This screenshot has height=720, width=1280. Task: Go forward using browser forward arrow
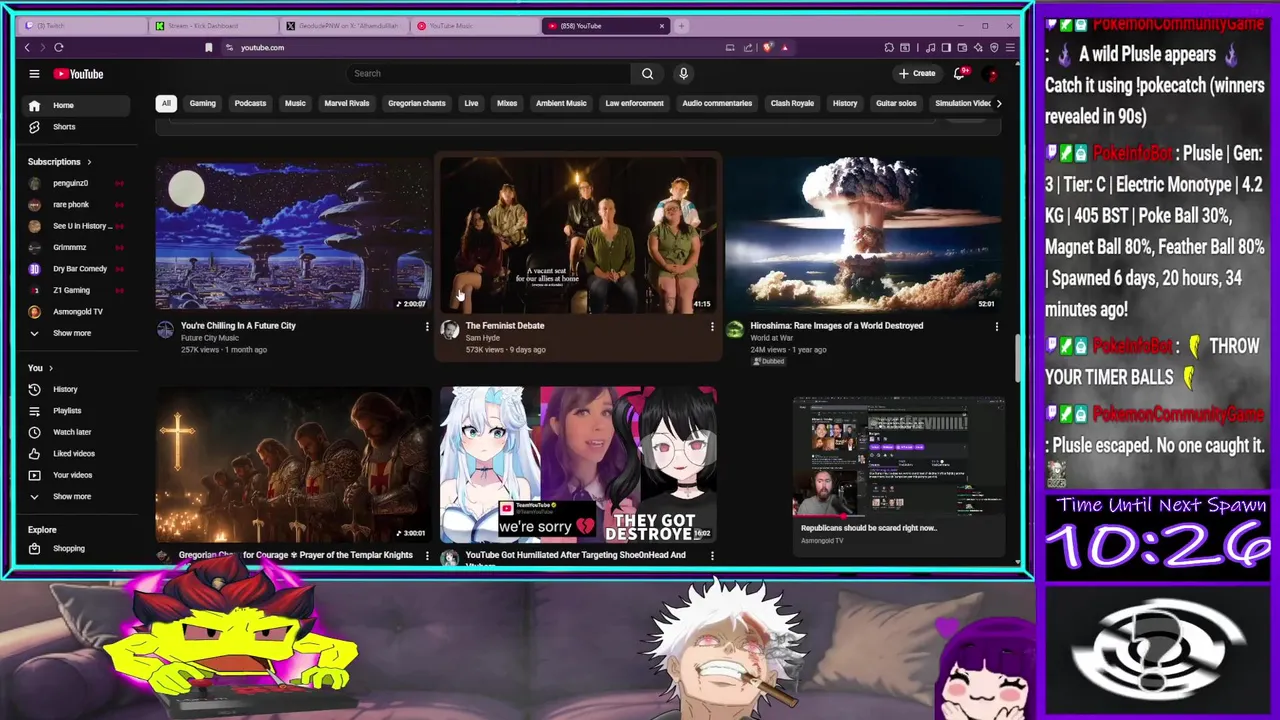tap(42, 47)
